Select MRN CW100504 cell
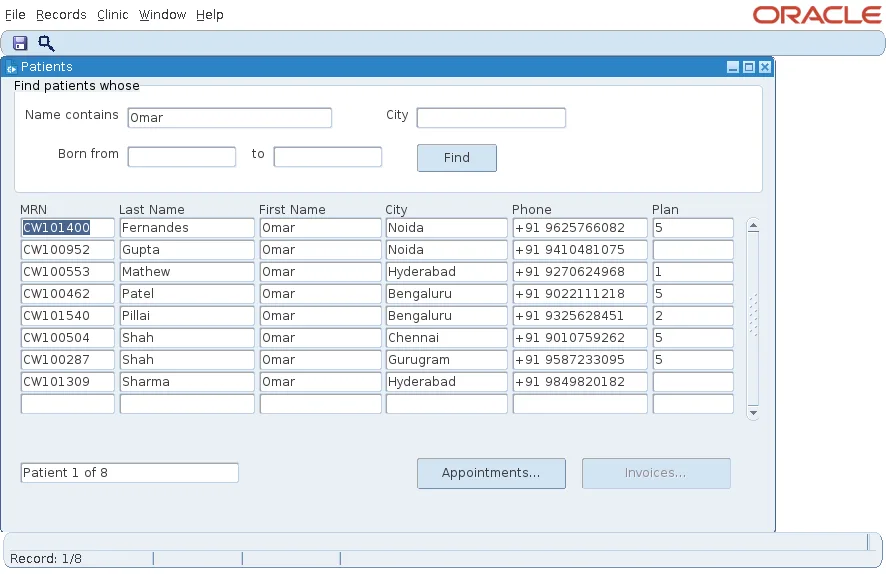Image resolution: width=886 pixels, height=574 pixels. coord(67,338)
